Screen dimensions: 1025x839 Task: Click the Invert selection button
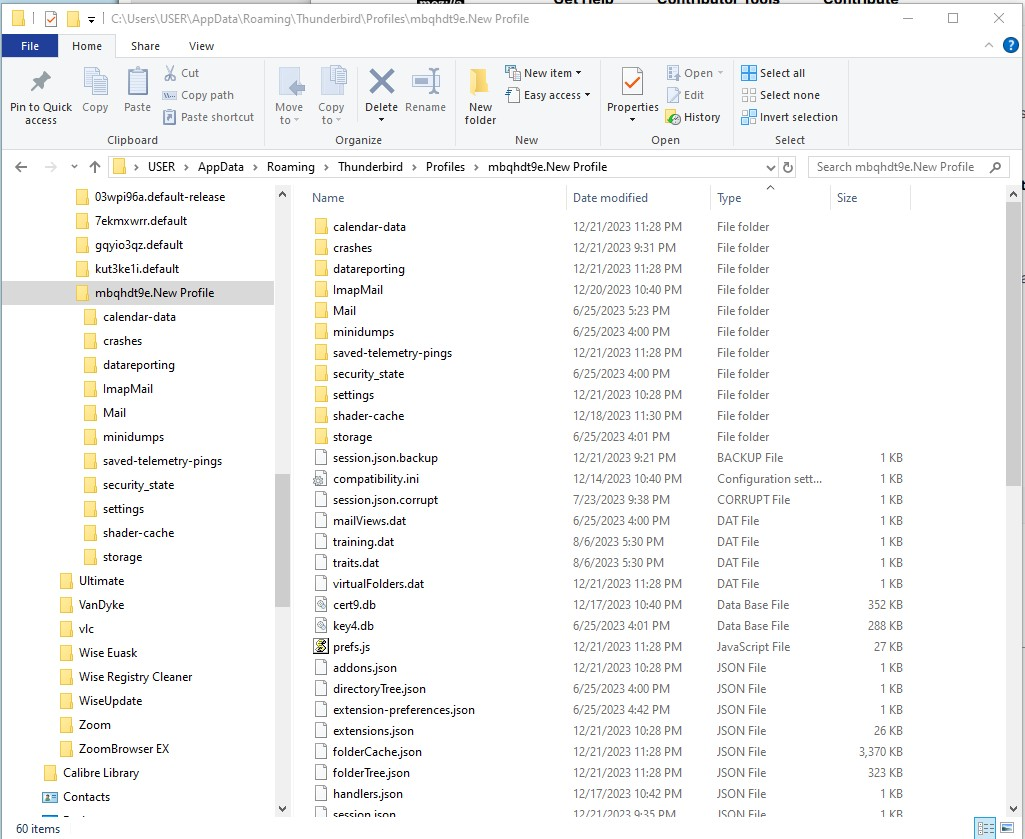pyautogui.click(x=788, y=117)
